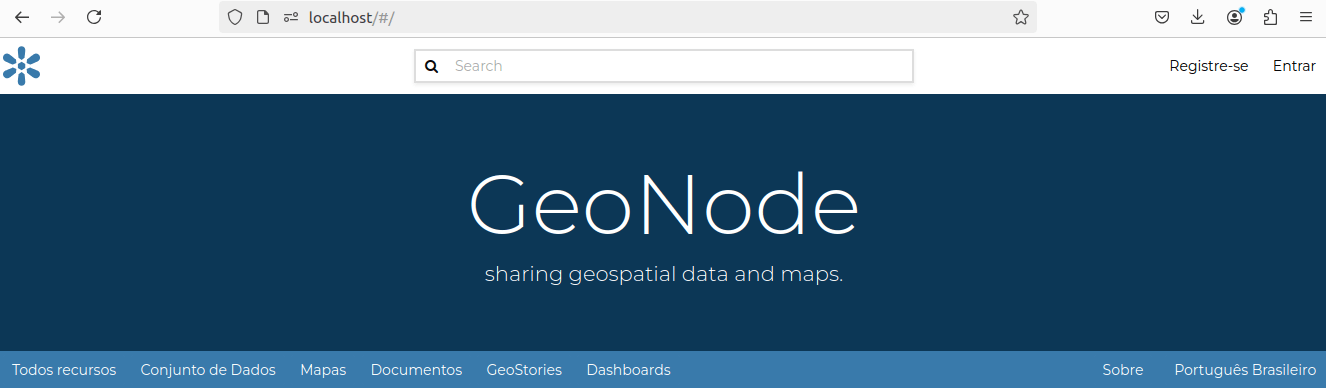The width and height of the screenshot is (1326, 388).
Task: Open the Todos recursos menu item
Action: [x=64, y=370]
